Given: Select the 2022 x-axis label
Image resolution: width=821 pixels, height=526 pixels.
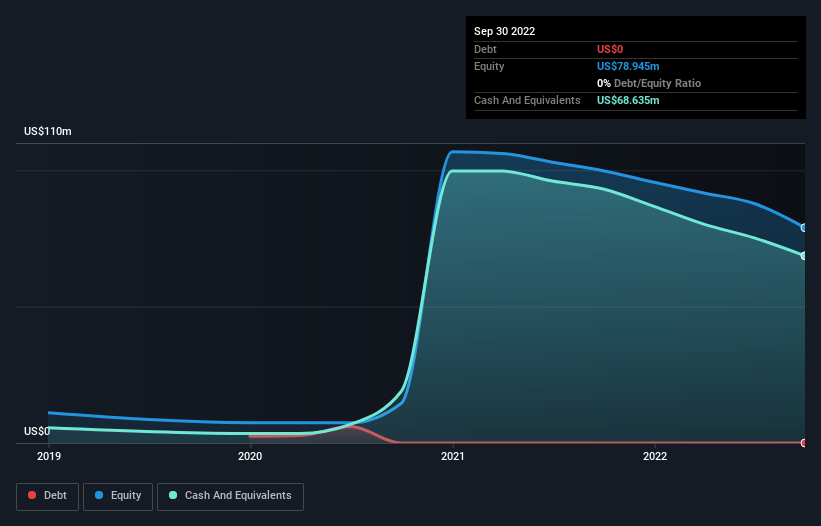Looking at the screenshot, I should (655, 456).
